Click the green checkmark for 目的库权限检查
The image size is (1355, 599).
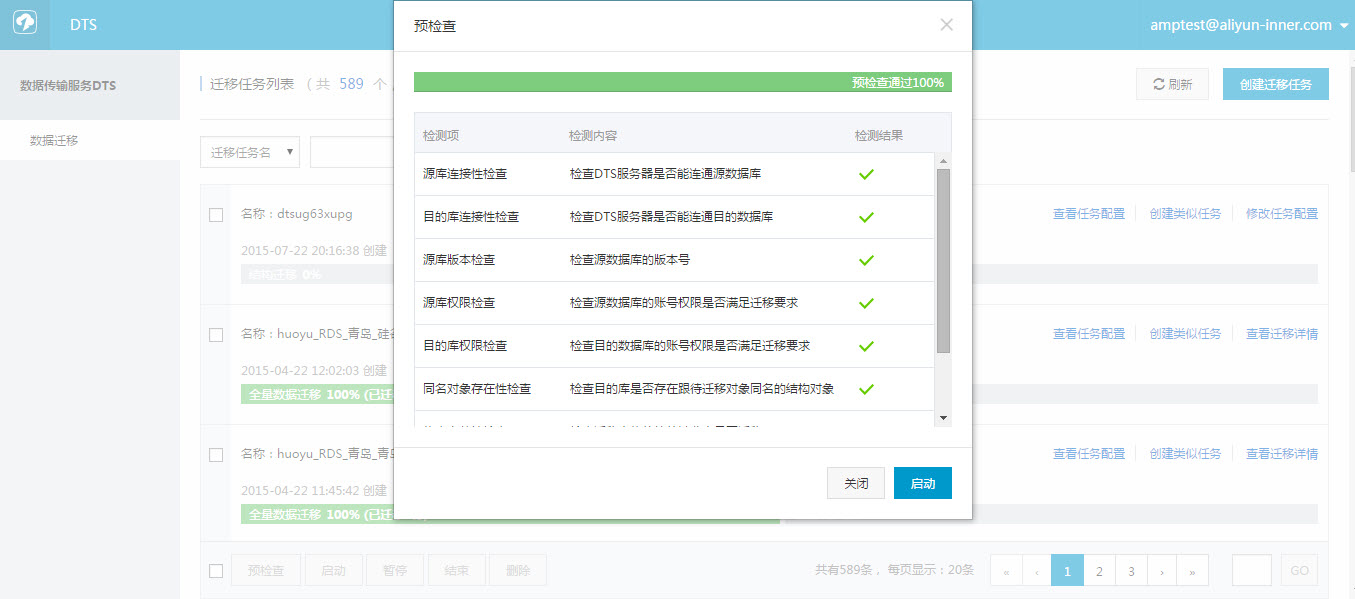click(866, 346)
